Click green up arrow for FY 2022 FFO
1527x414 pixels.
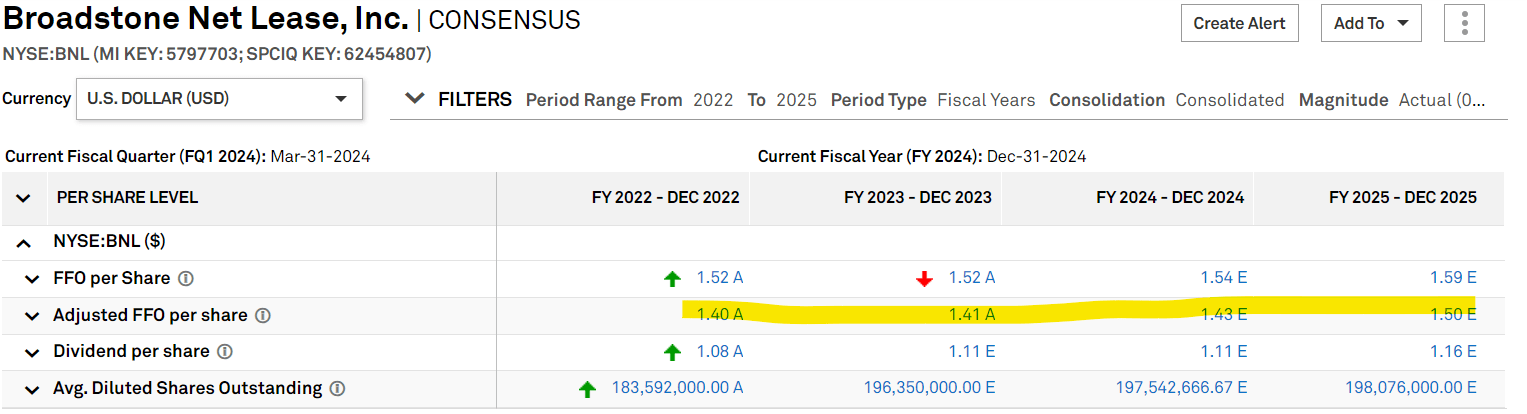pos(673,279)
